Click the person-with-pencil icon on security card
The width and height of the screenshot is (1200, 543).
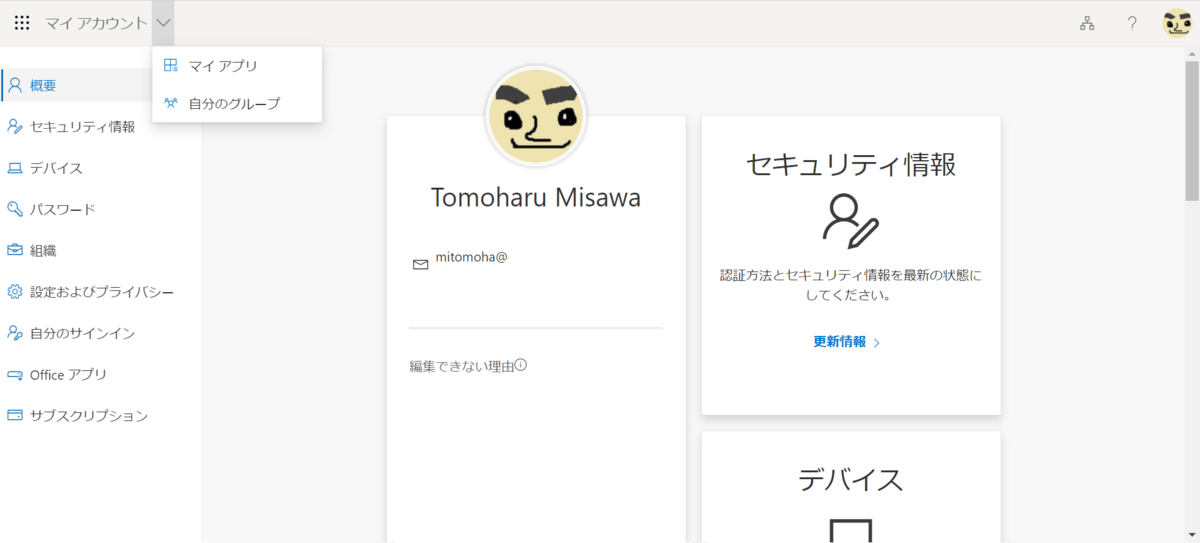(850, 220)
